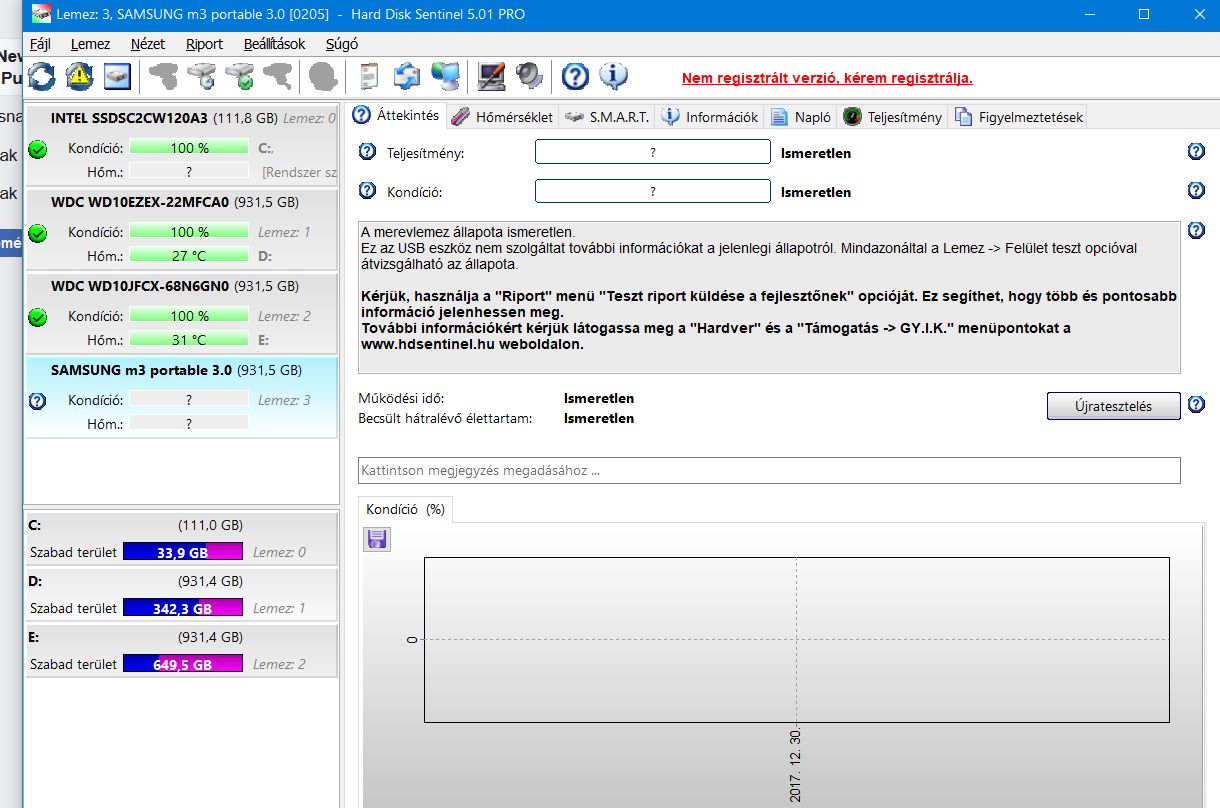Click the Kondíció value box on overview
Viewport: 1220px width, 808px height.
[653, 191]
